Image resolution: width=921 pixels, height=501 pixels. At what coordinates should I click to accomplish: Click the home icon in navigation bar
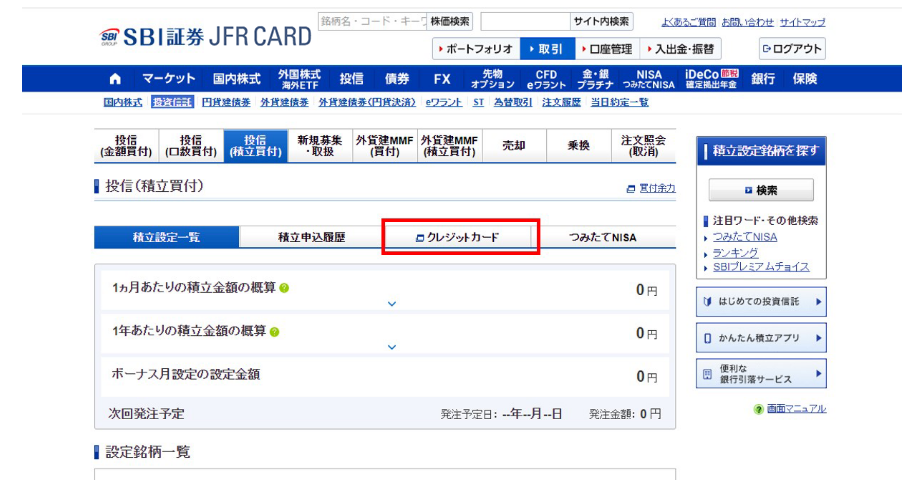coord(115,79)
